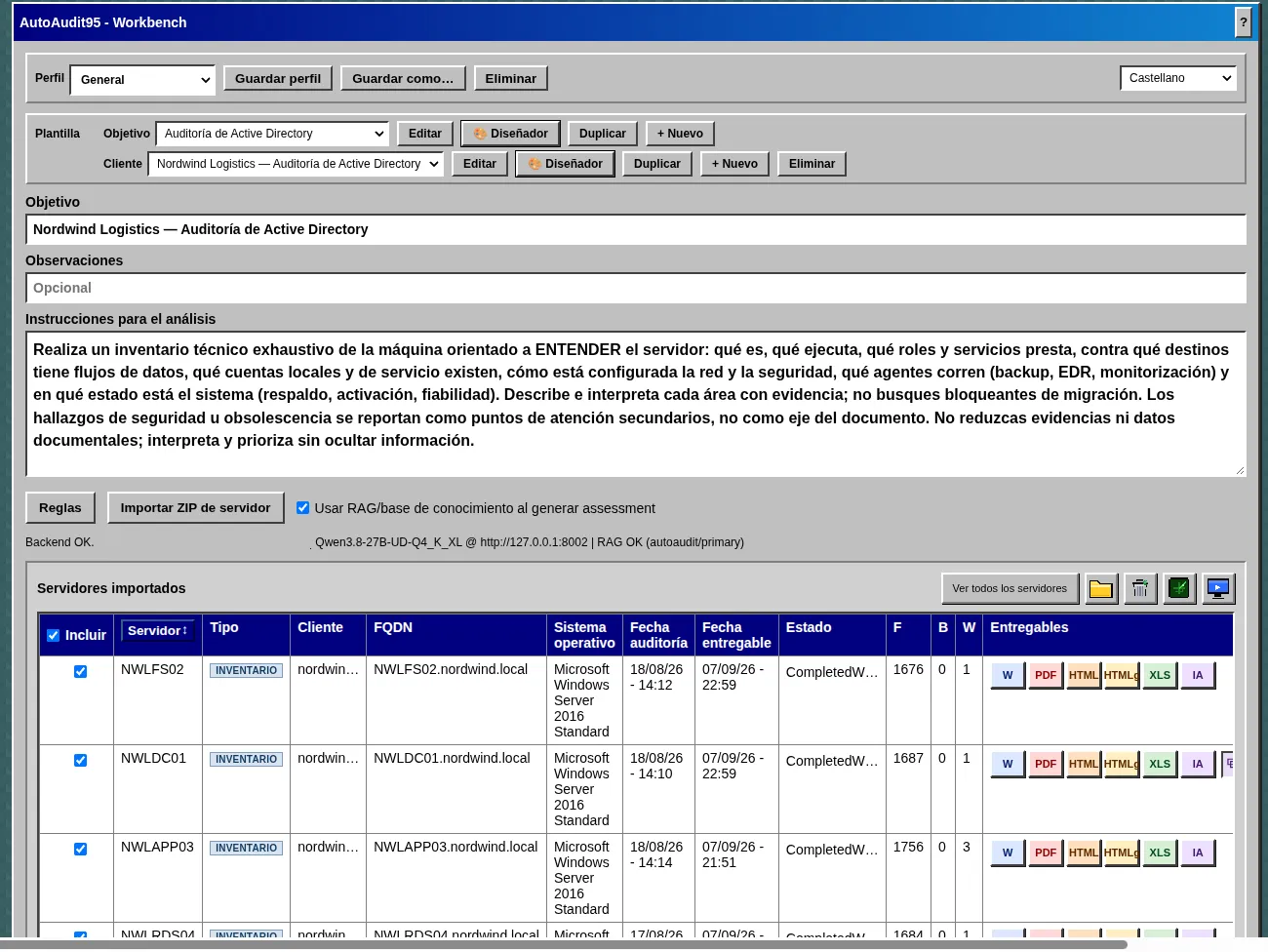Open HTMLg deliverable for NWLFS02

[x=1122, y=675]
